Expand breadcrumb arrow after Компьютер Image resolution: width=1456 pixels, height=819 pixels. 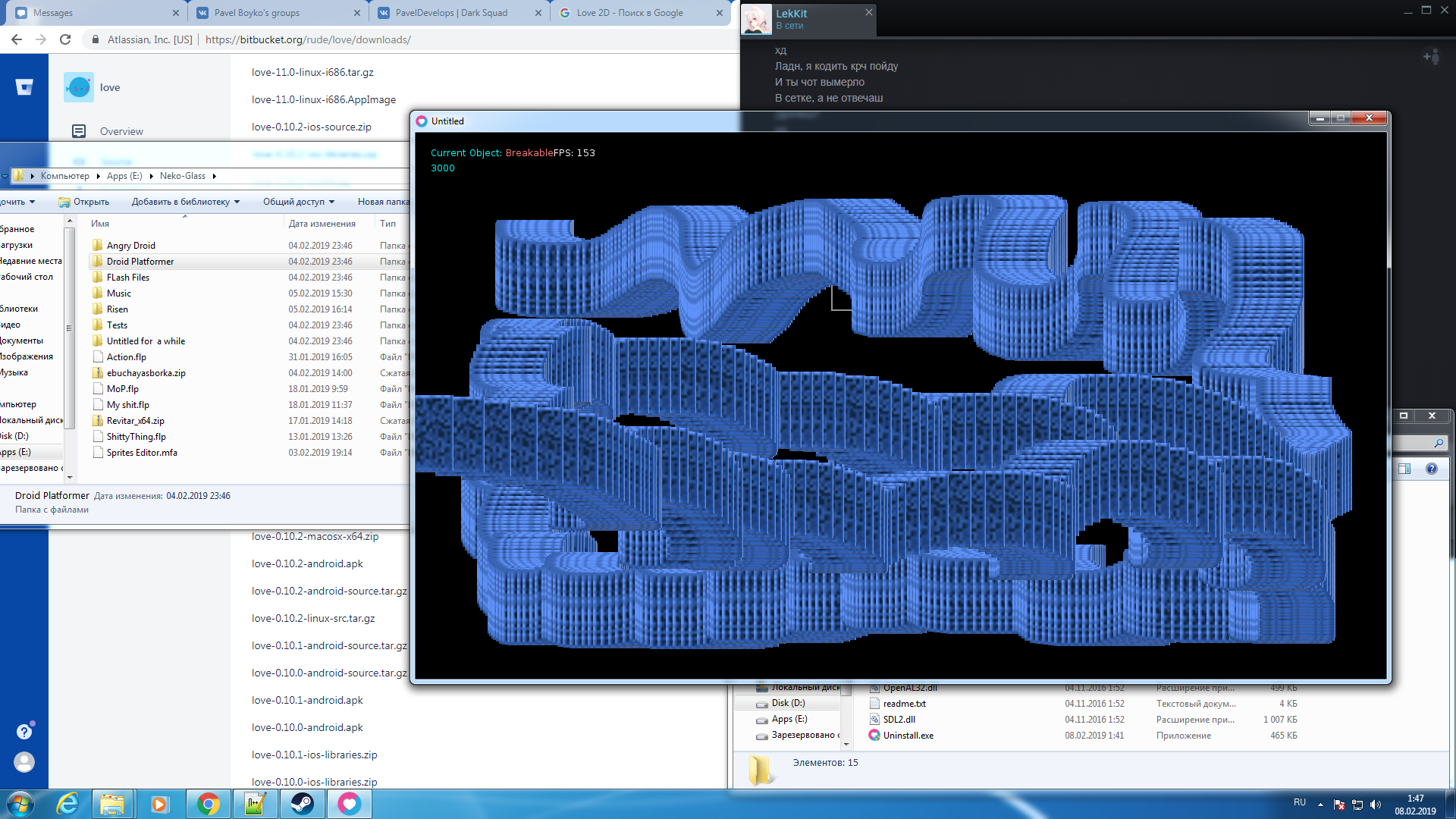pyautogui.click(x=98, y=176)
